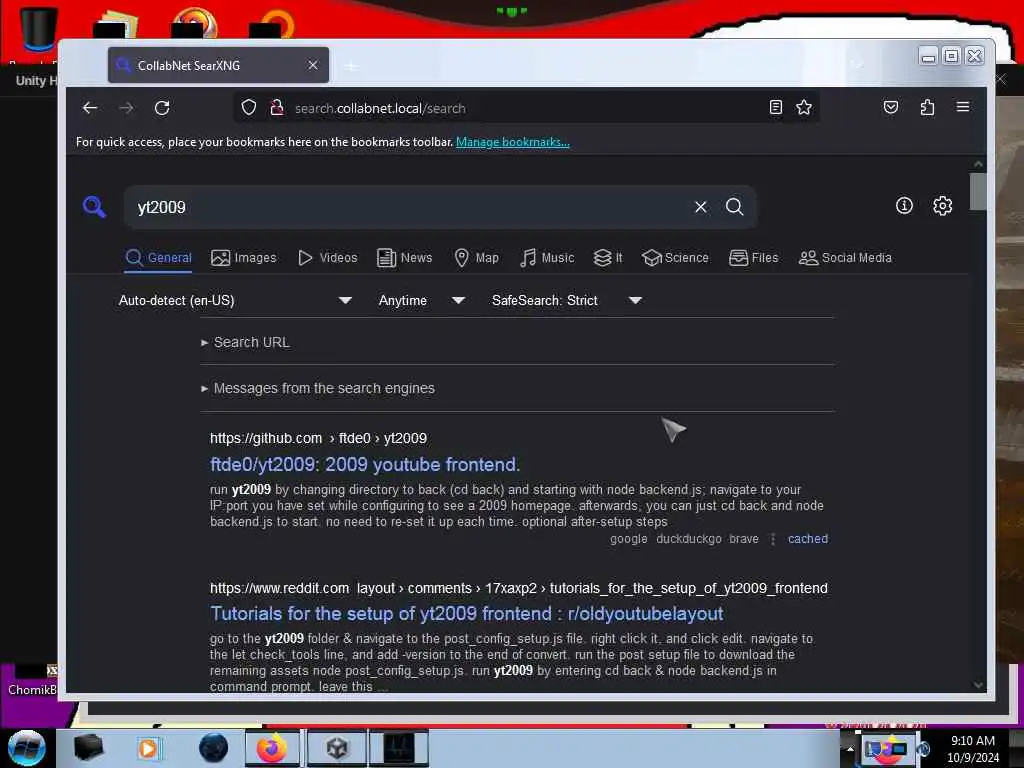Open the media player taskbar icon
Image resolution: width=1024 pixels, height=768 pixels.
point(148,748)
